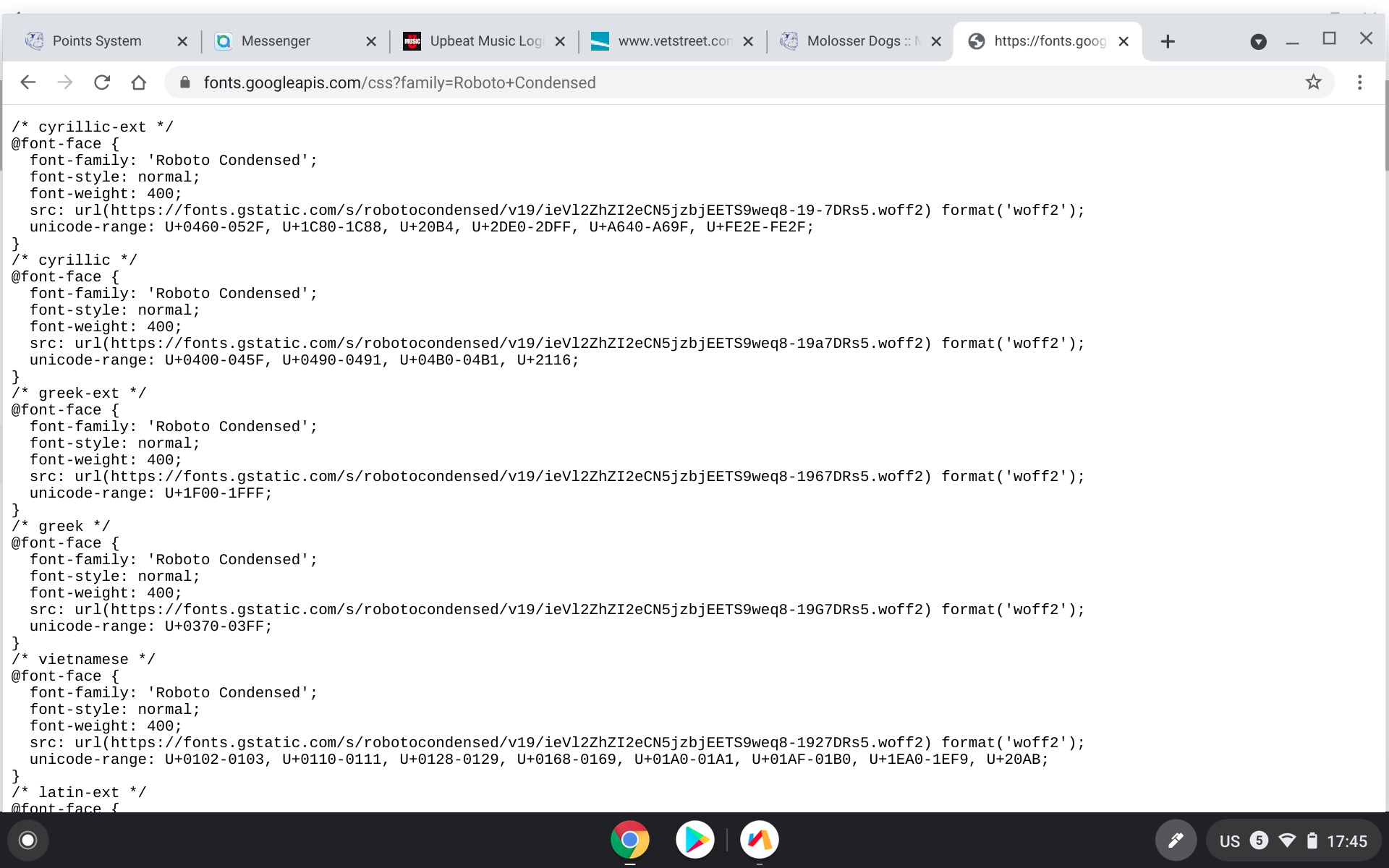Click the forward navigation arrow
This screenshot has width=1389, height=868.
click(65, 82)
